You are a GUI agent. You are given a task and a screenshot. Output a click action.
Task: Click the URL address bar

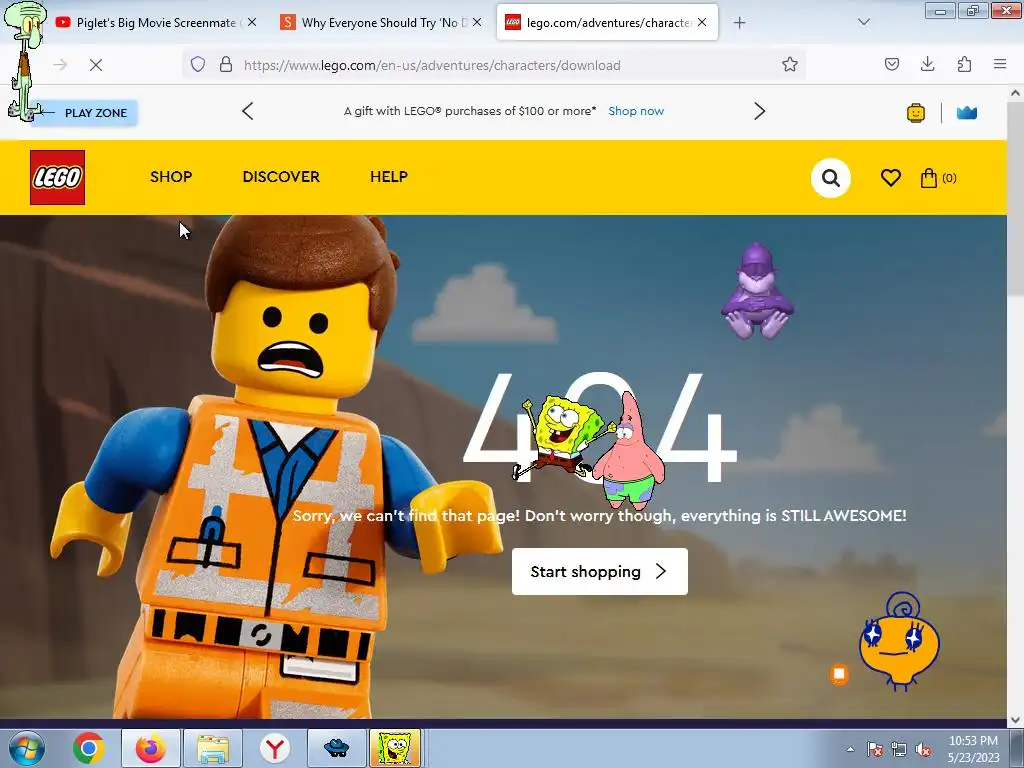click(x=496, y=65)
